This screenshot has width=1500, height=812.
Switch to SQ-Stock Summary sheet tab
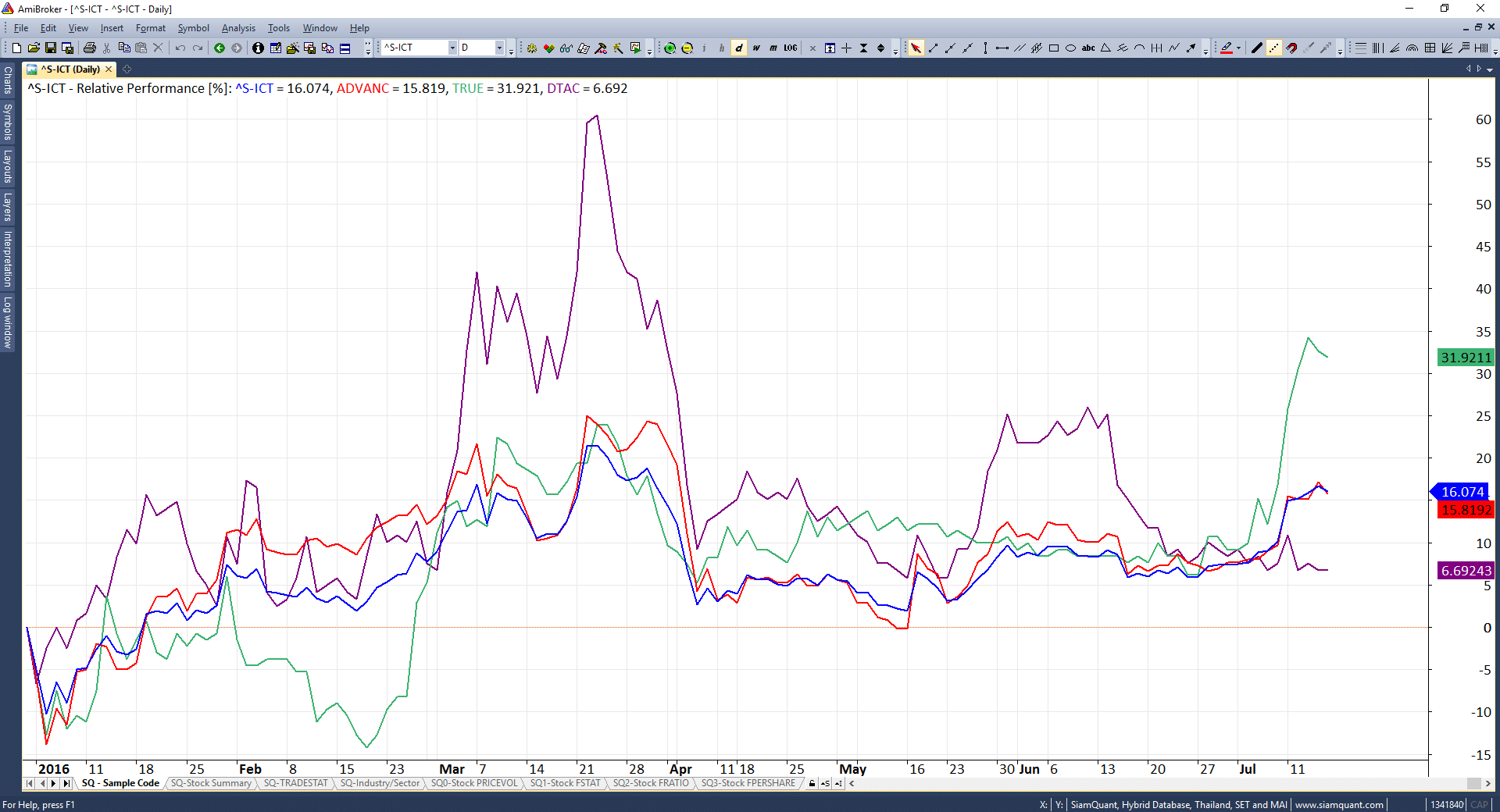click(211, 783)
